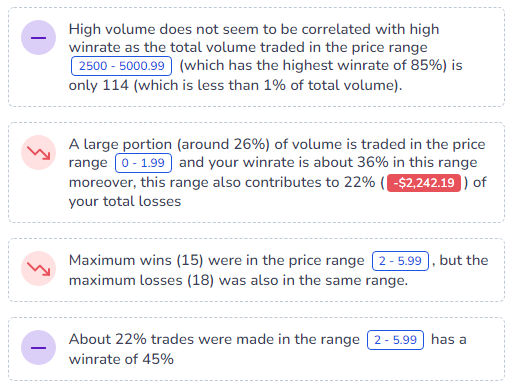Select the 2500 - 5000.99 price range badge
518x389 pixels.
[121, 66]
